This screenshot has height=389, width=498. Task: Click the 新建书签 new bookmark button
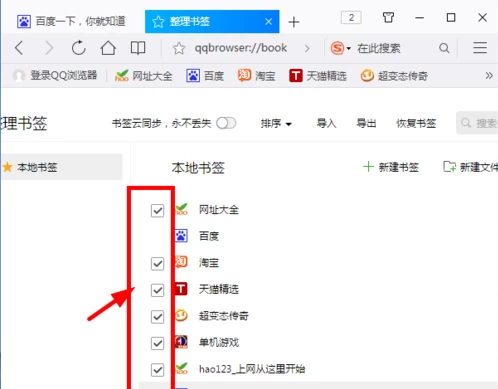[391, 167]
